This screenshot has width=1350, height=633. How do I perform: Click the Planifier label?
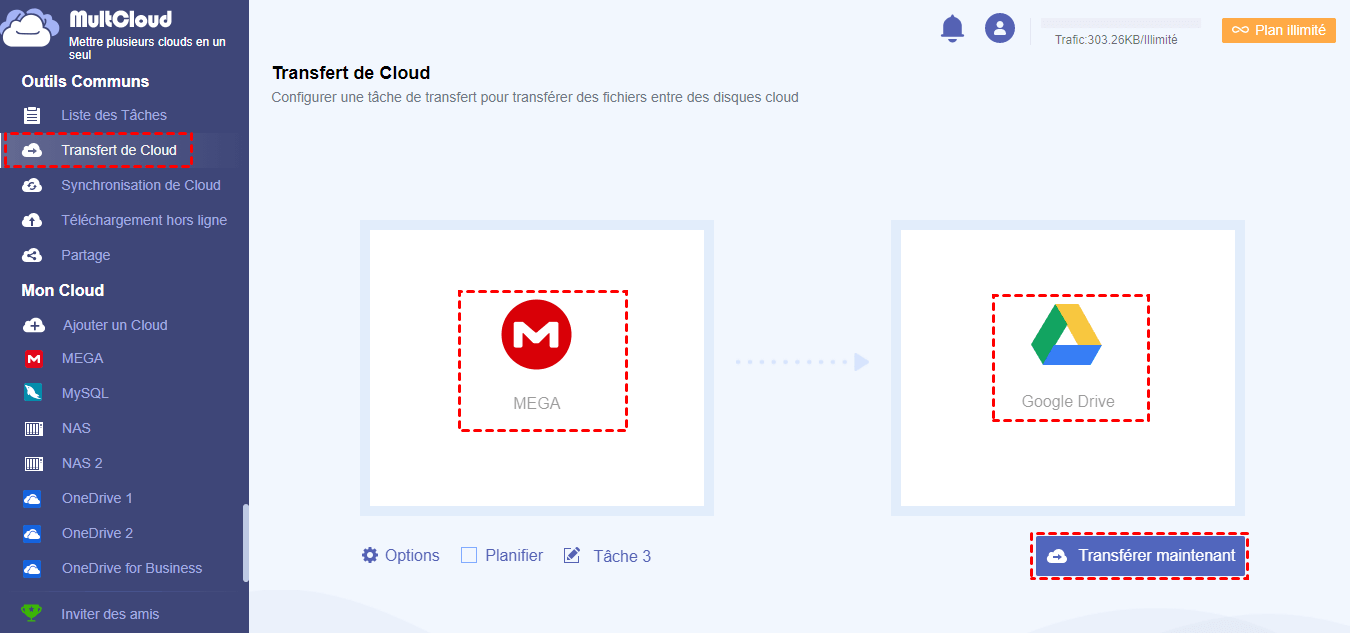coord(514,555)
